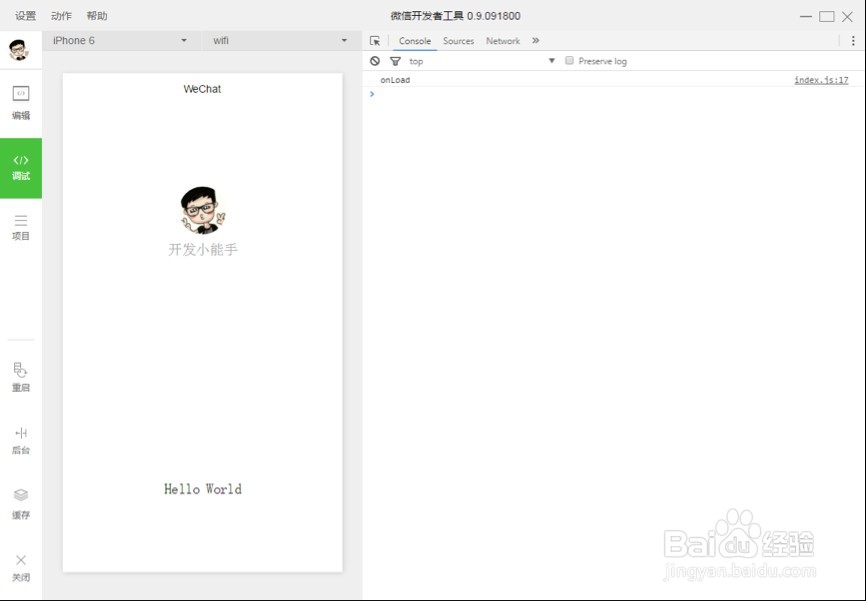Show more DevTools tabs with double chevron

(x=535, y=40)
